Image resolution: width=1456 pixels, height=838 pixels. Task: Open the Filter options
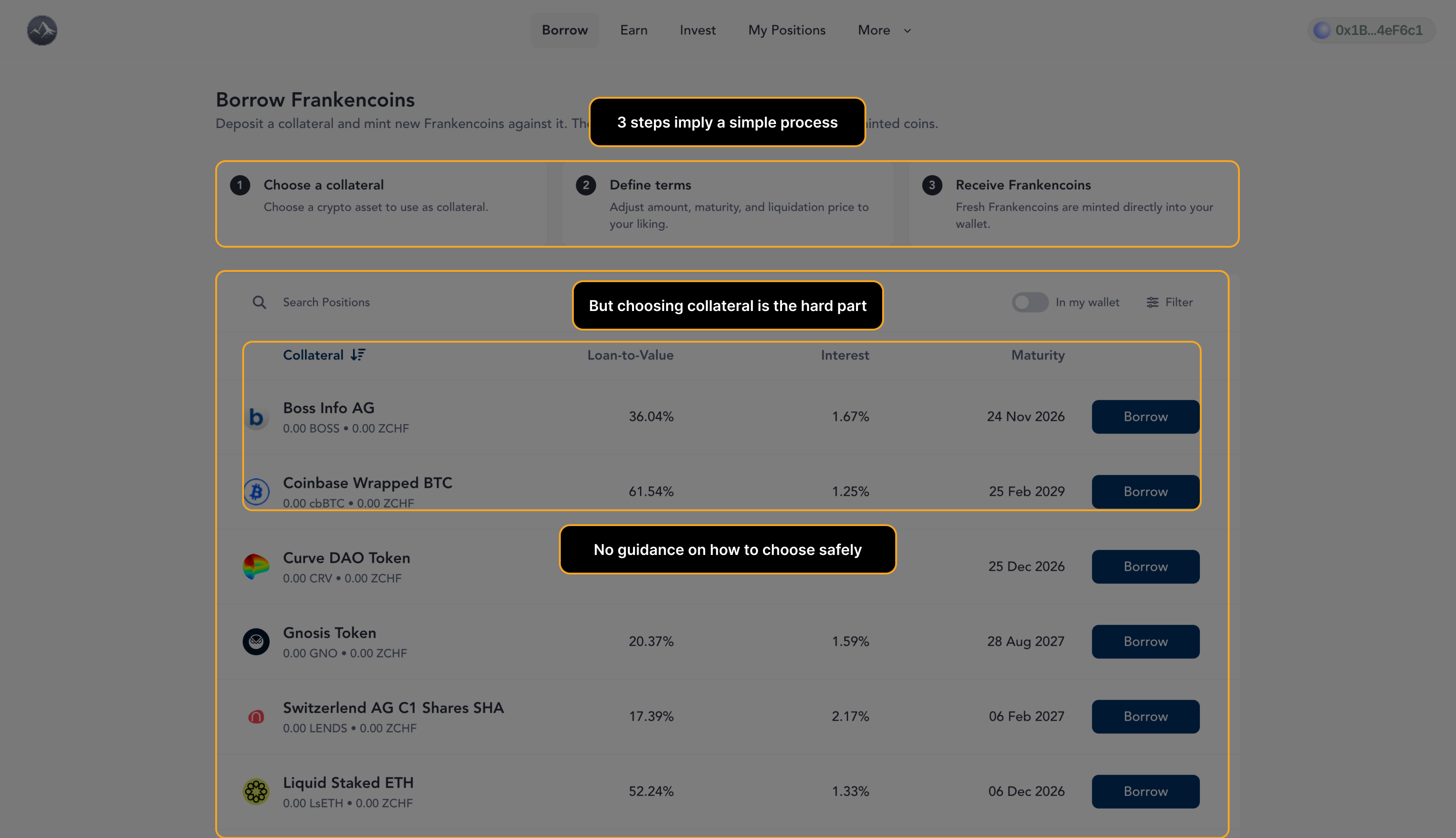tap(1169, 302)
